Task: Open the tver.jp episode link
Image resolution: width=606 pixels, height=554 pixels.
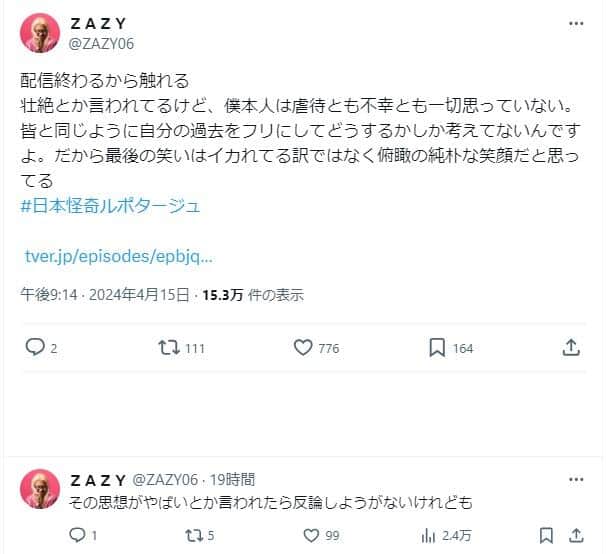Action: (x=118, y=256)
